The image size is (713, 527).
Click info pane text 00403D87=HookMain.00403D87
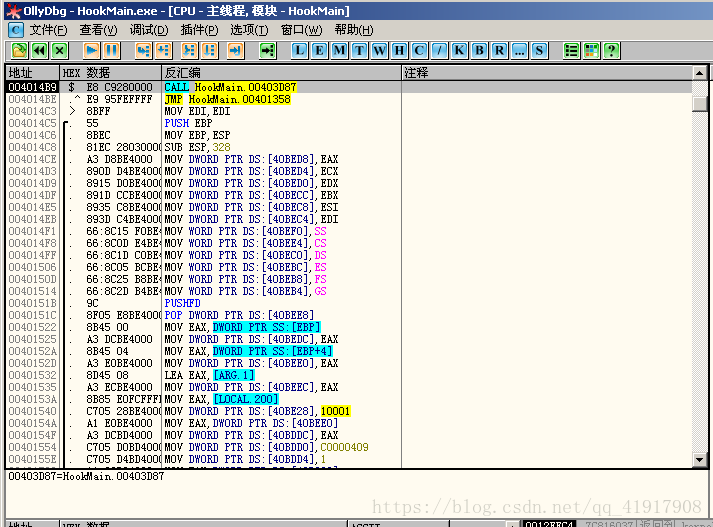[86, 477]
